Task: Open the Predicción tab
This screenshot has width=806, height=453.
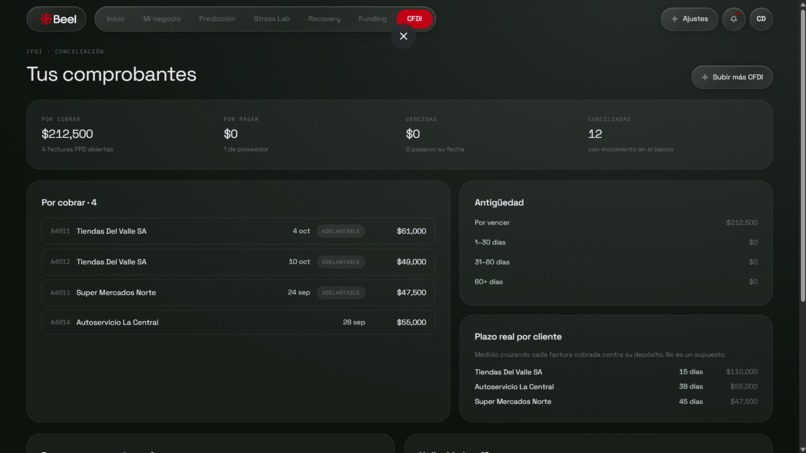Action: (217, 19)
